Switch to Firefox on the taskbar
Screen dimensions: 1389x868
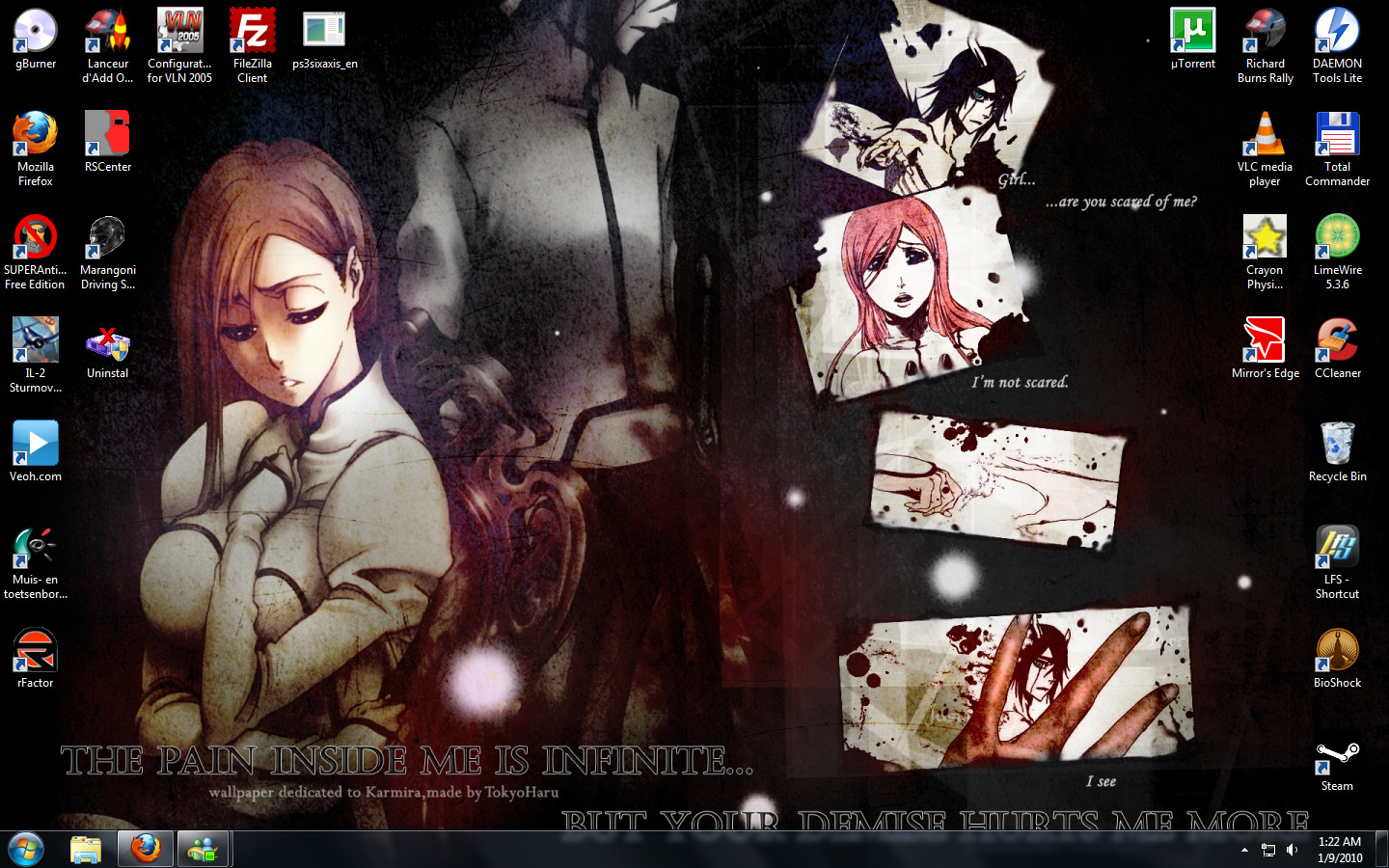tap(146, 849)
